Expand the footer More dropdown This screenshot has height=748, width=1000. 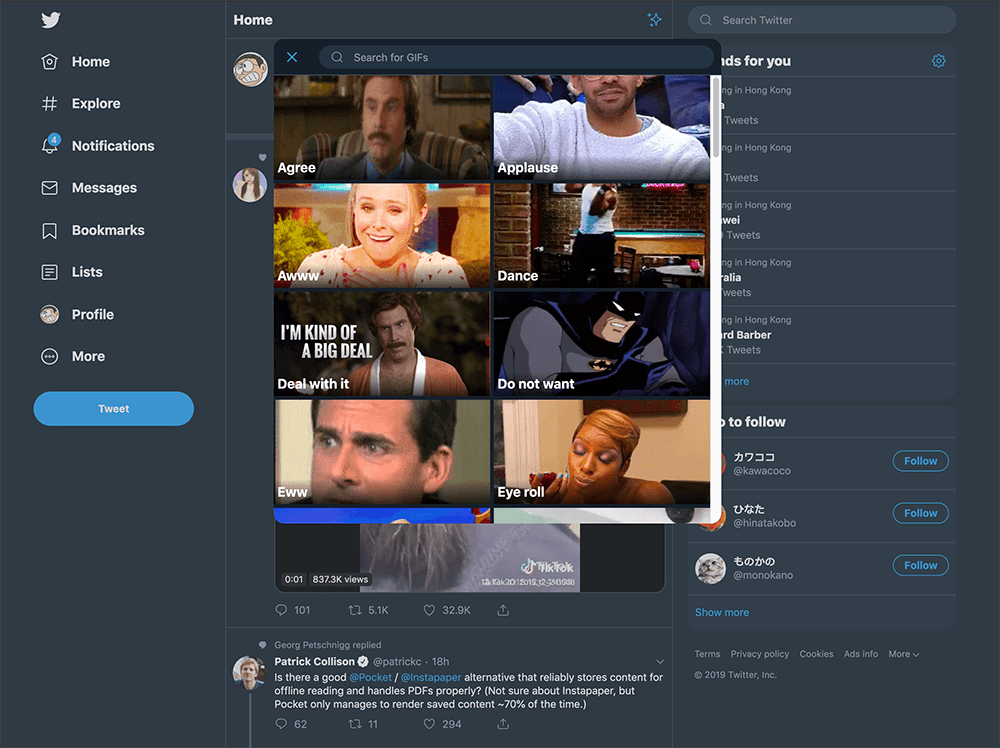(904, 654)
